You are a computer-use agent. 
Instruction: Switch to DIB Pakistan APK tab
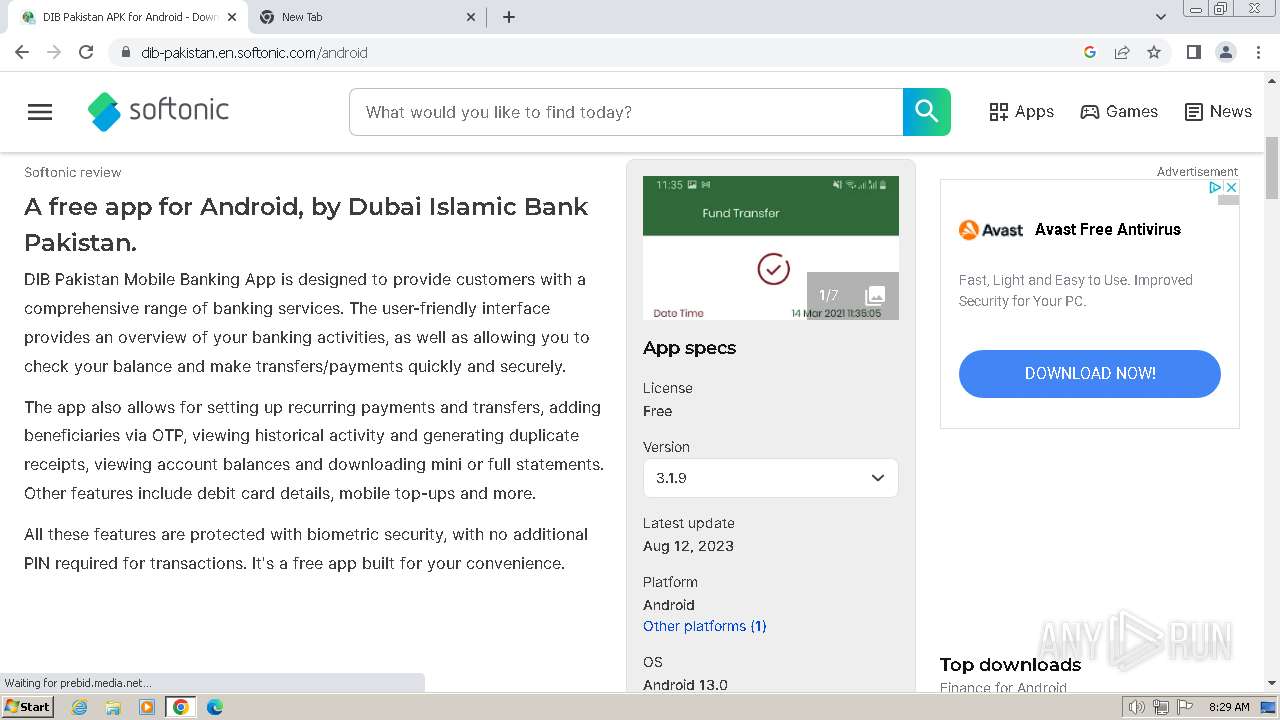coord(130,17)
